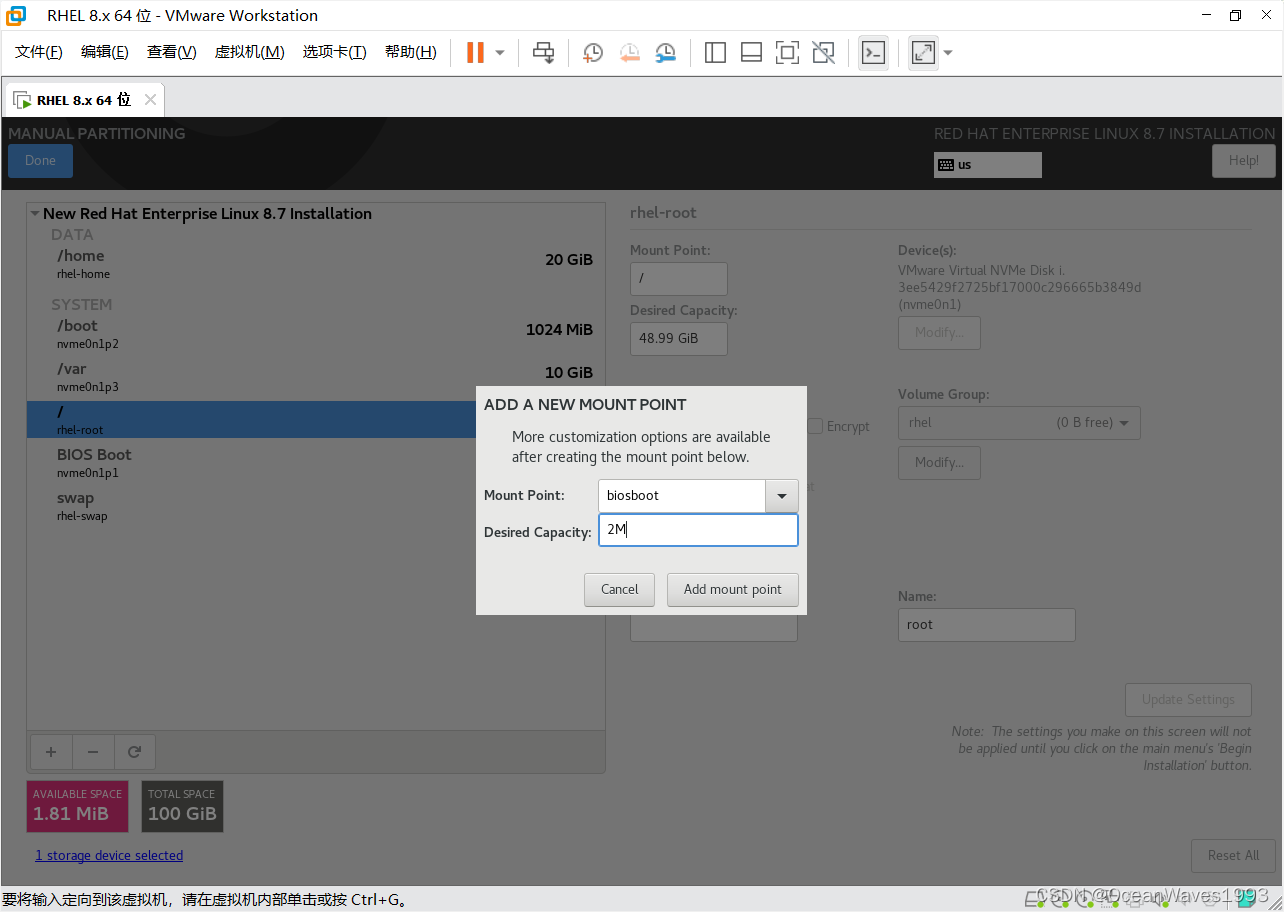Screen dimensions: 1284x912
Task: Take a snapshot using the clock-plus icon
Action: [593, 53]
